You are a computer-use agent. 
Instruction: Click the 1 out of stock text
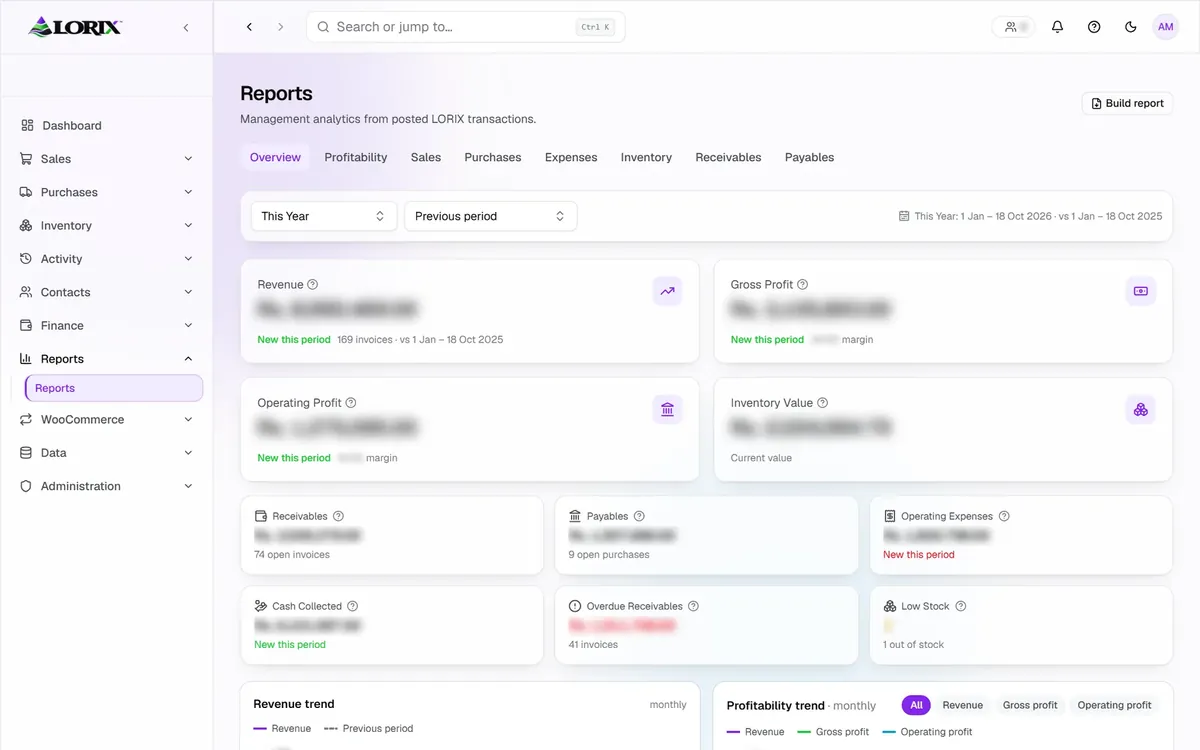pos(913,644)
